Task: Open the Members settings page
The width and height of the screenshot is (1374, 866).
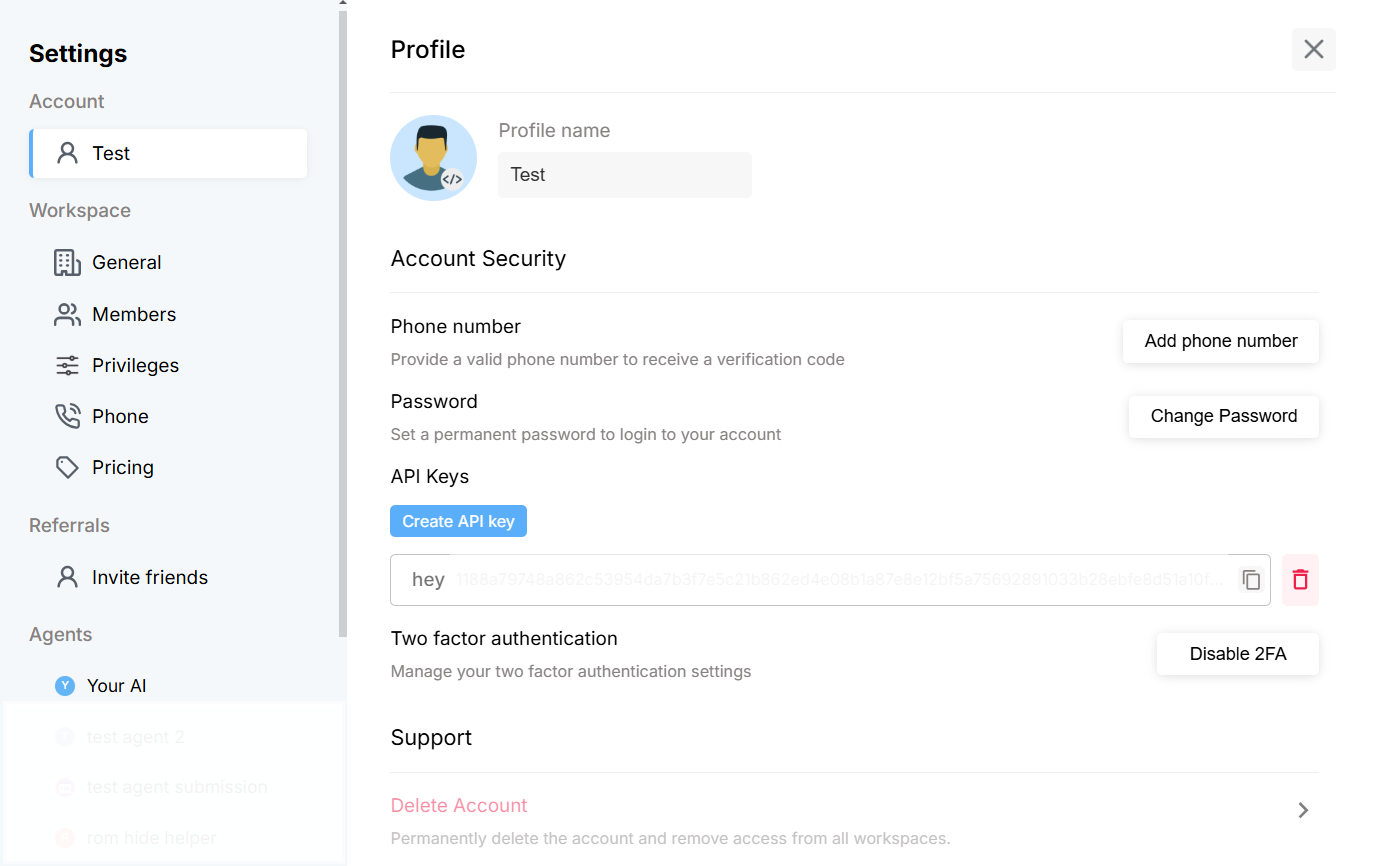Action: point(133,315)
